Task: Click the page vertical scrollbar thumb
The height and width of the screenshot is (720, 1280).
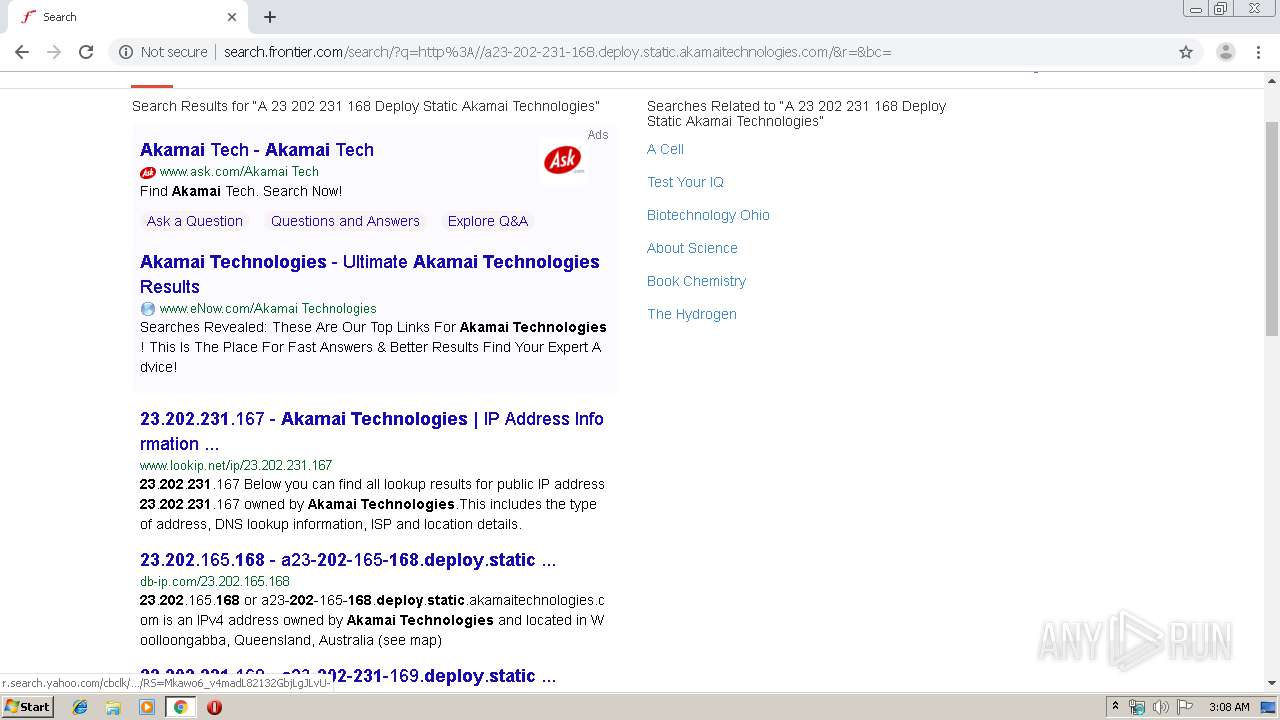Action: click(x=1272, y=228)
